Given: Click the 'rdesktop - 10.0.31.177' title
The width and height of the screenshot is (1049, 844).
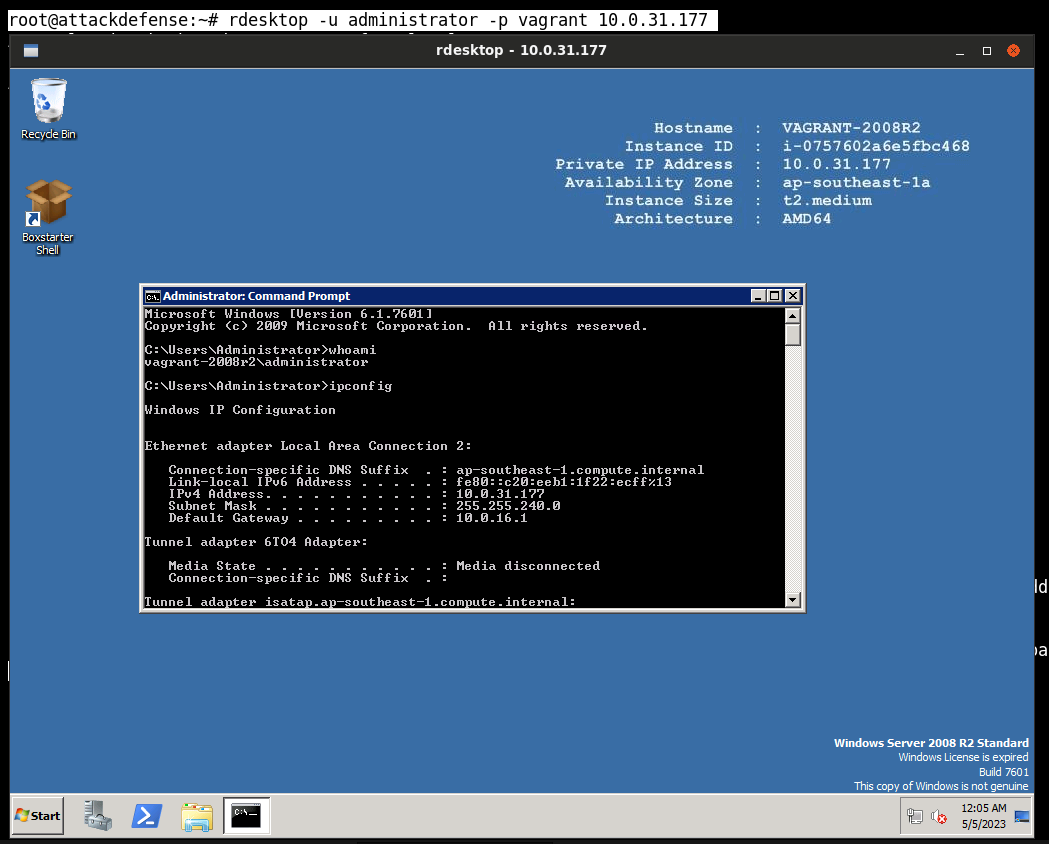Looking at the screenshot, I should (x=521, y=50).
